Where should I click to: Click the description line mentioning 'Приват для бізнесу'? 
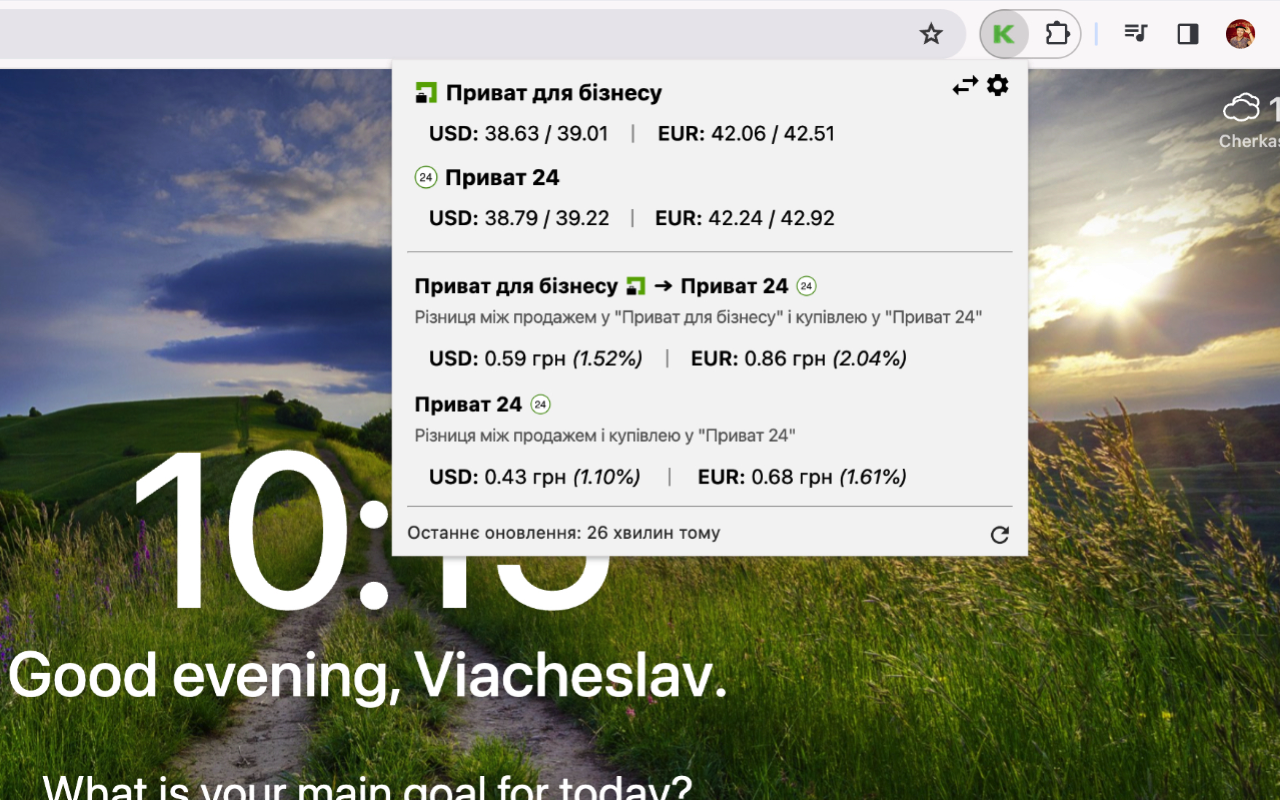pyautogui.click(x=699, y=317)
